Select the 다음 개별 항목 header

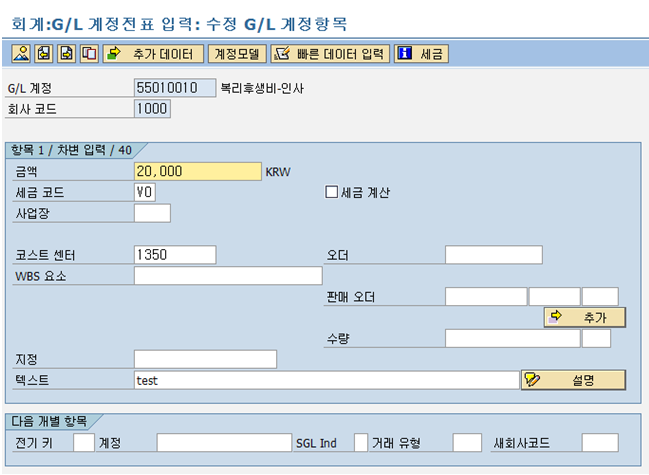tap(49, 421)
